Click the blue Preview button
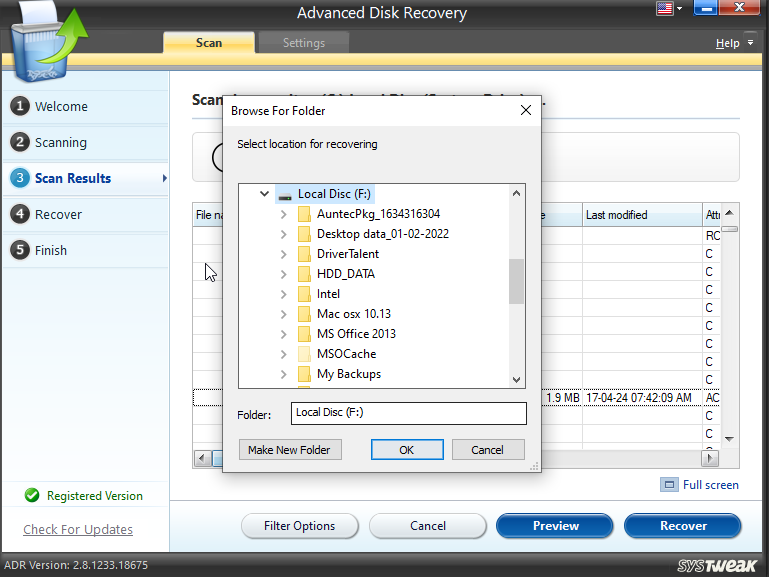Viewport: 769px width, 577px height. 555,526
